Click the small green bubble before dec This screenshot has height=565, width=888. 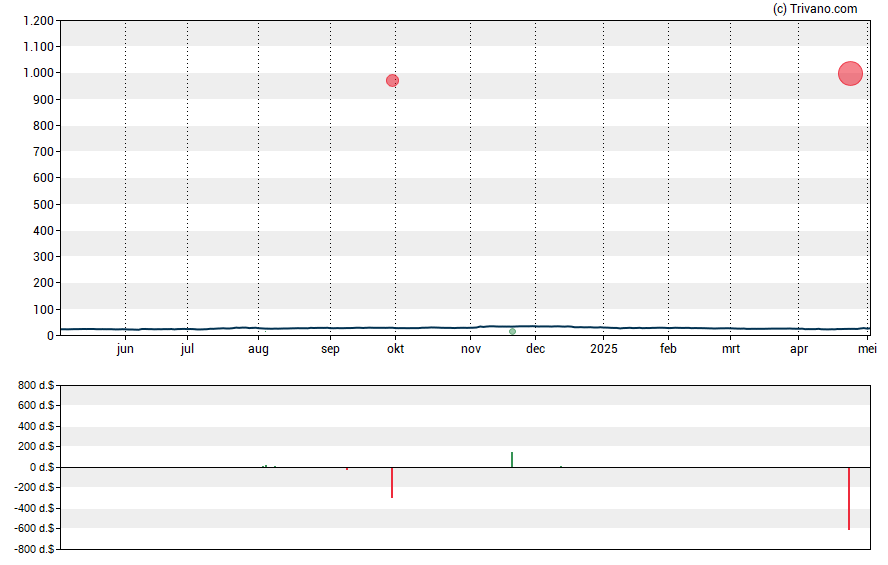[513, 331]
